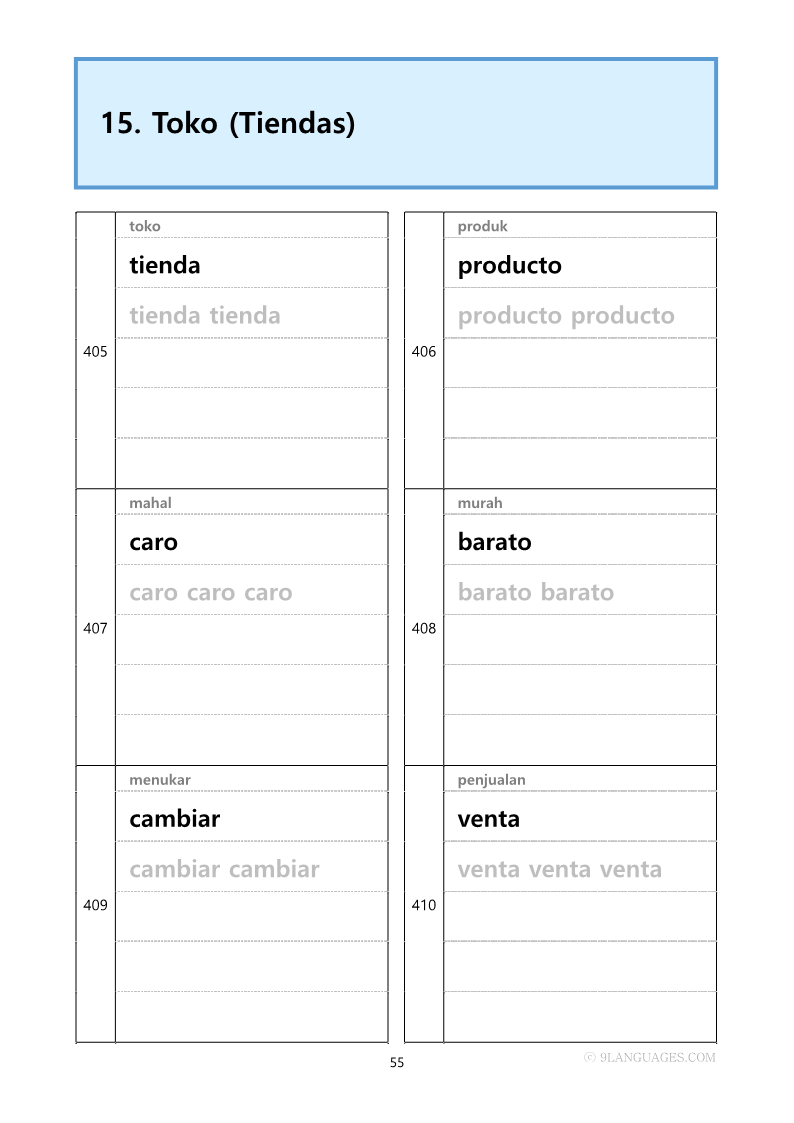Select the bold word "barato"
The width and height of the screenshot is (794, 1123).
point(495,542)
